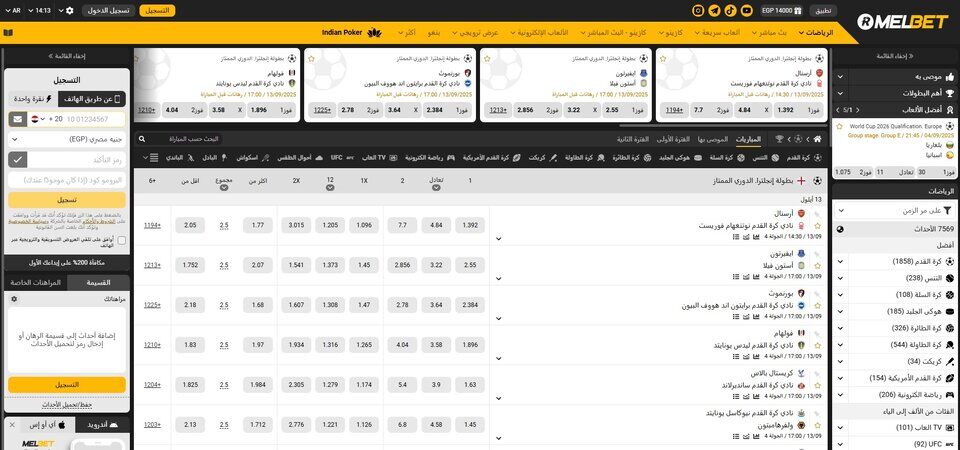
Task: Click the trophy icon in breadcrumb bar
Action: (x=779, y=139)
